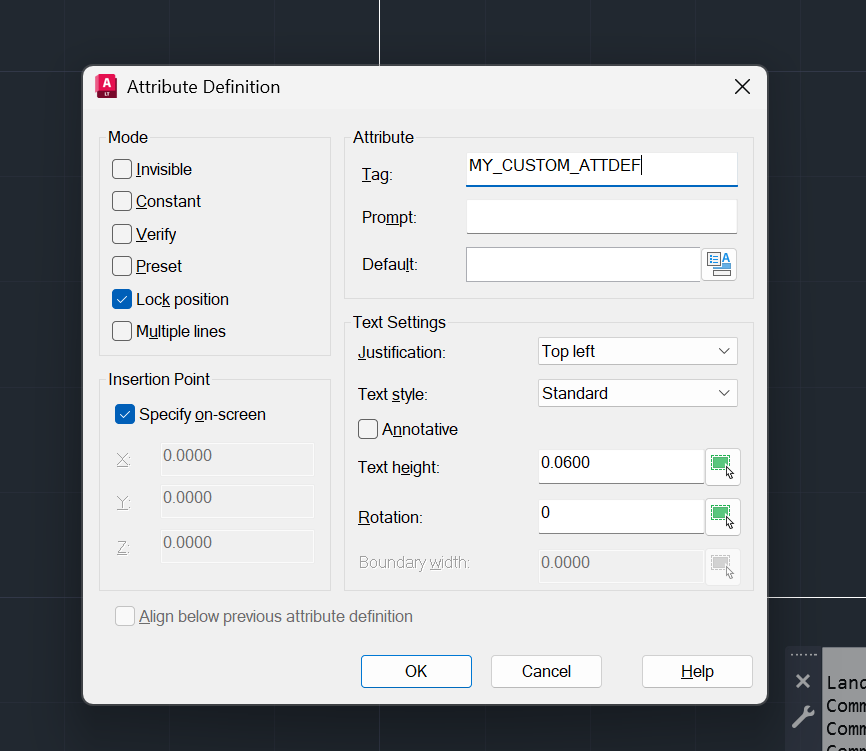The width and height of the screenshot is (866, 751).
Task: Uncheck Lock position
Action: tap(122, 299)
